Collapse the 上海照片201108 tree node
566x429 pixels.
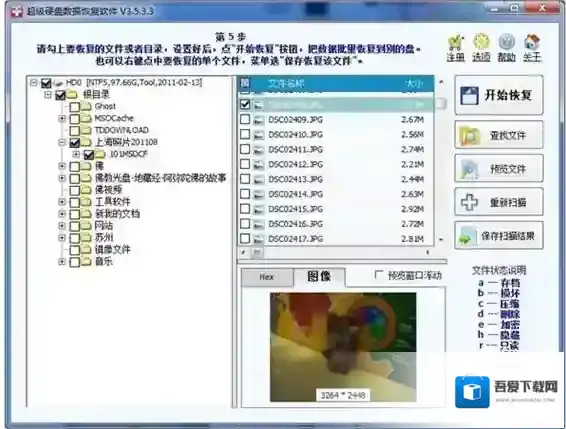(62, 142)
